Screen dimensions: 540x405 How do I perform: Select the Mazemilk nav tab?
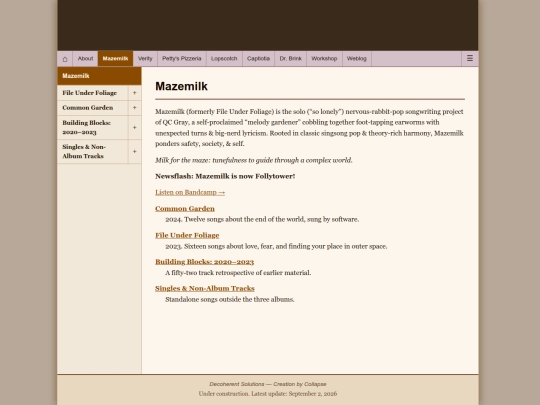coord(115,59)
